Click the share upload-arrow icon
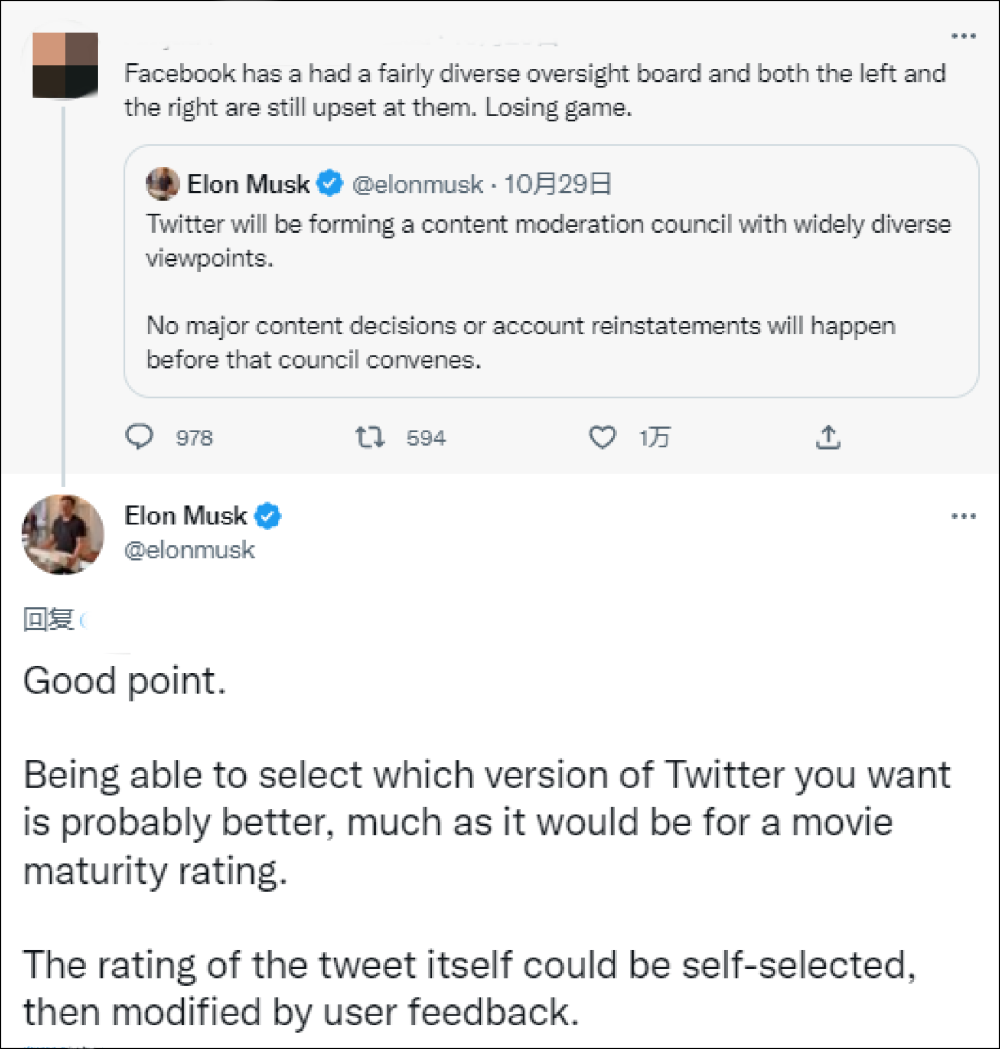 pos(829,437)
